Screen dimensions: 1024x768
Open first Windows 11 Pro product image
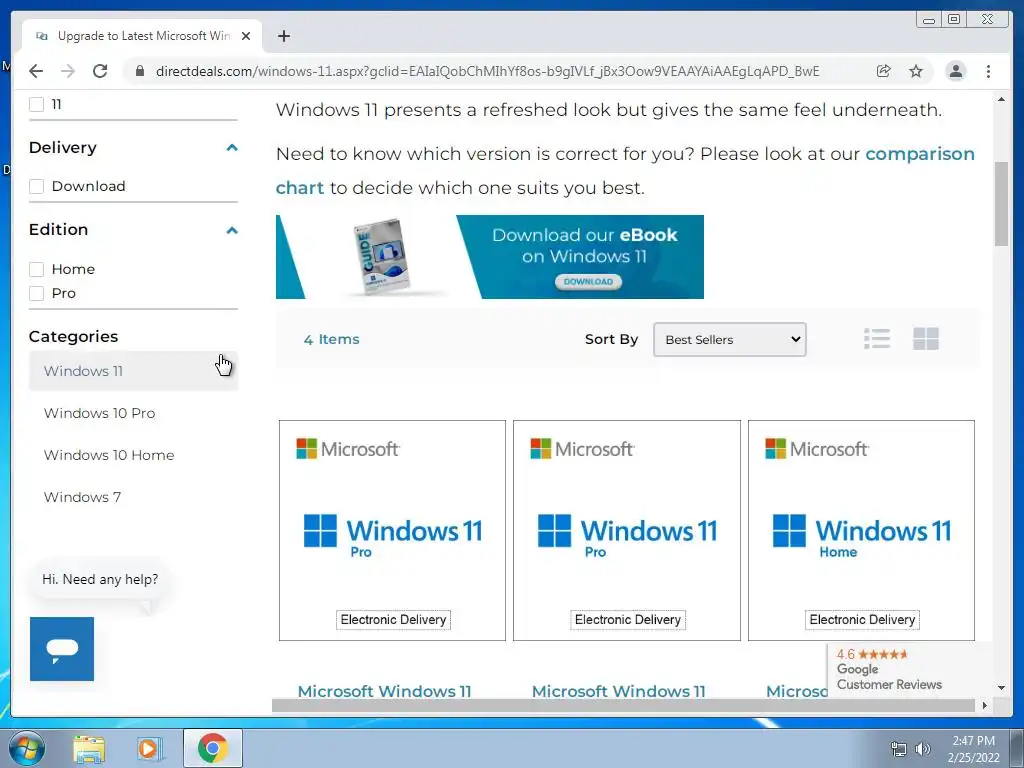(x=392, y=530)
